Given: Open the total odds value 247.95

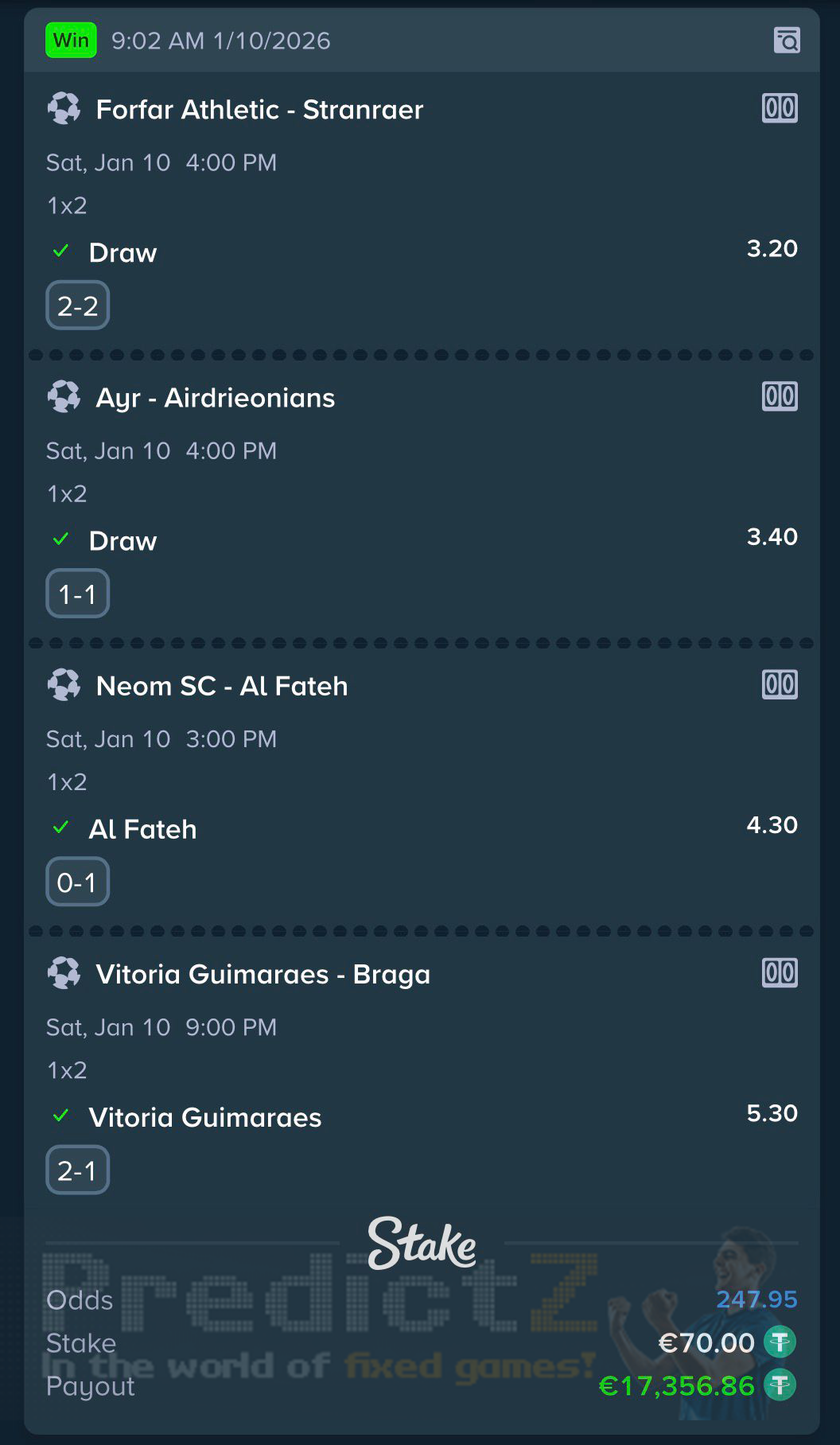Looking at the screenshot, I should click(756, 1300).
